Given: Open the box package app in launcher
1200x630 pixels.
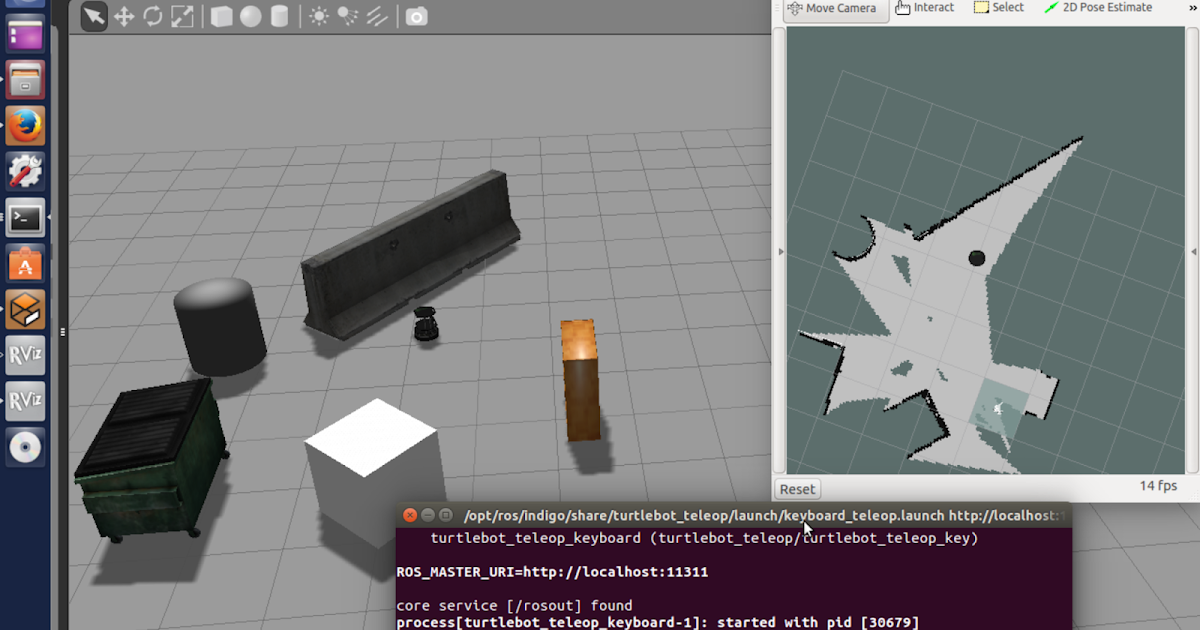Looking at the screenshot, I should click(x=25, y=310).
